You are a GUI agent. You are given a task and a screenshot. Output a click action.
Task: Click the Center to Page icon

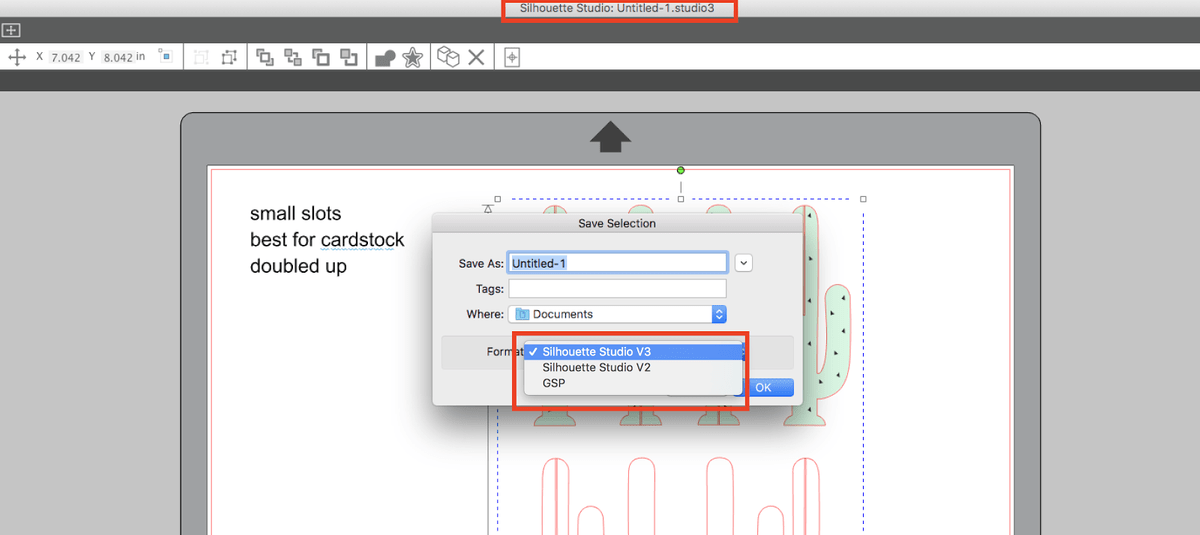pyautogui.click(x=512, y=57)
